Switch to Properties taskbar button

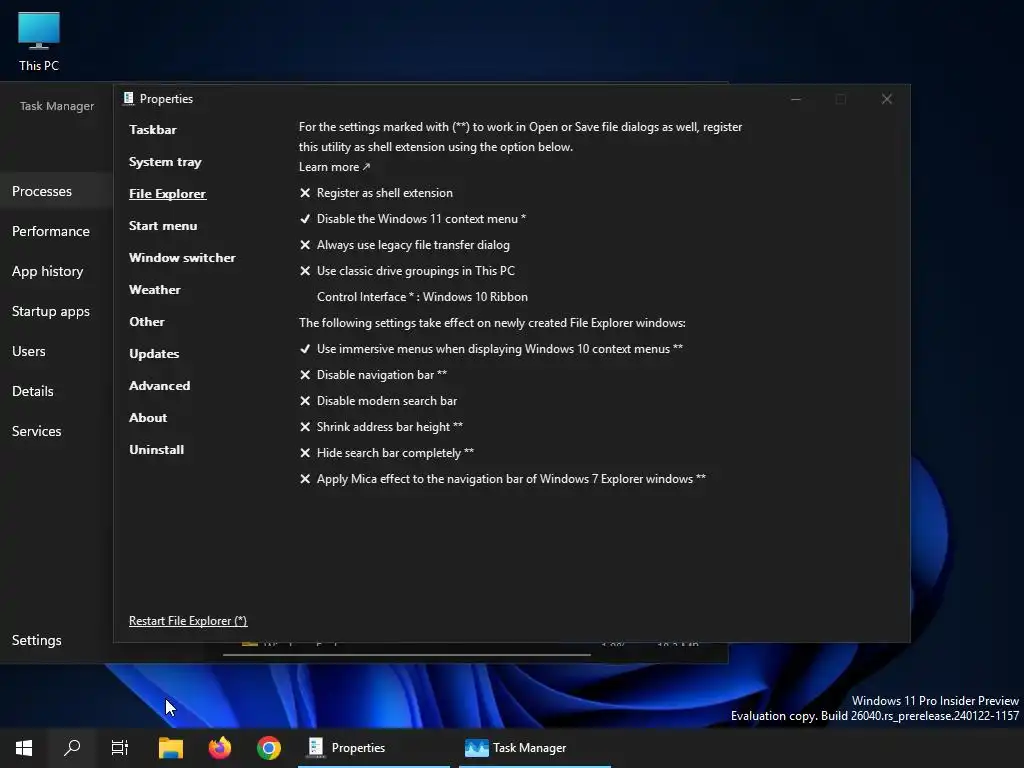click(374, 748)
